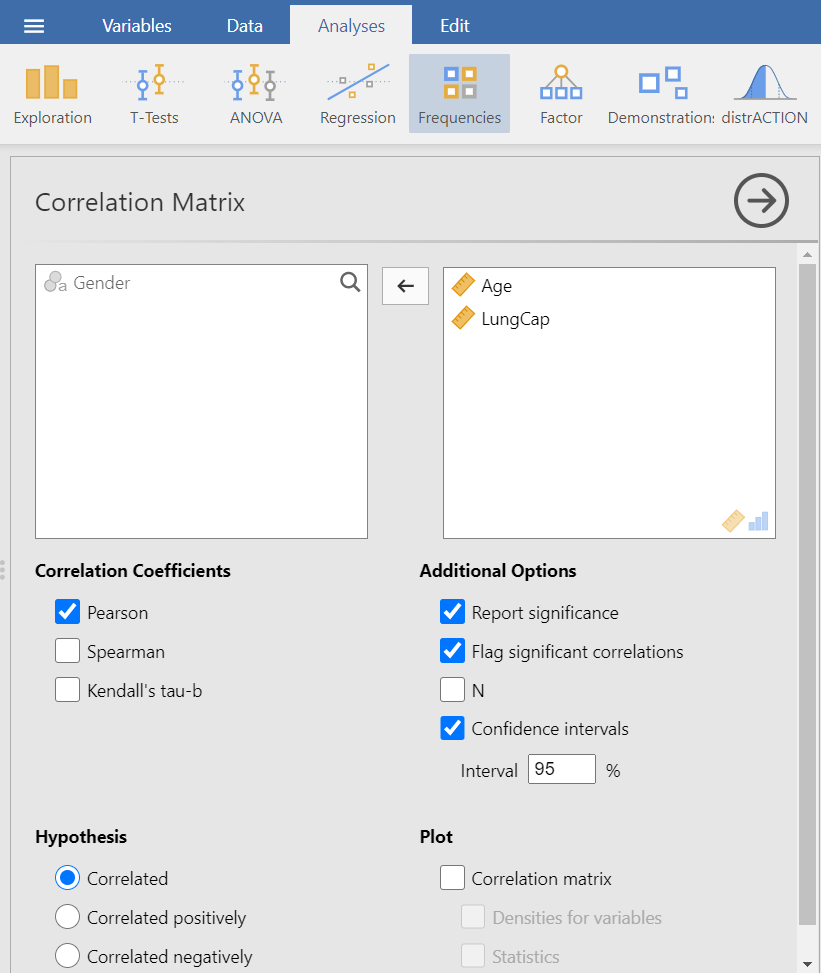Image resolution: width=821 pixels, height=973 pixels.
Task: Enable the Kendall's tau-b checkbox
Action: [68, 689]
